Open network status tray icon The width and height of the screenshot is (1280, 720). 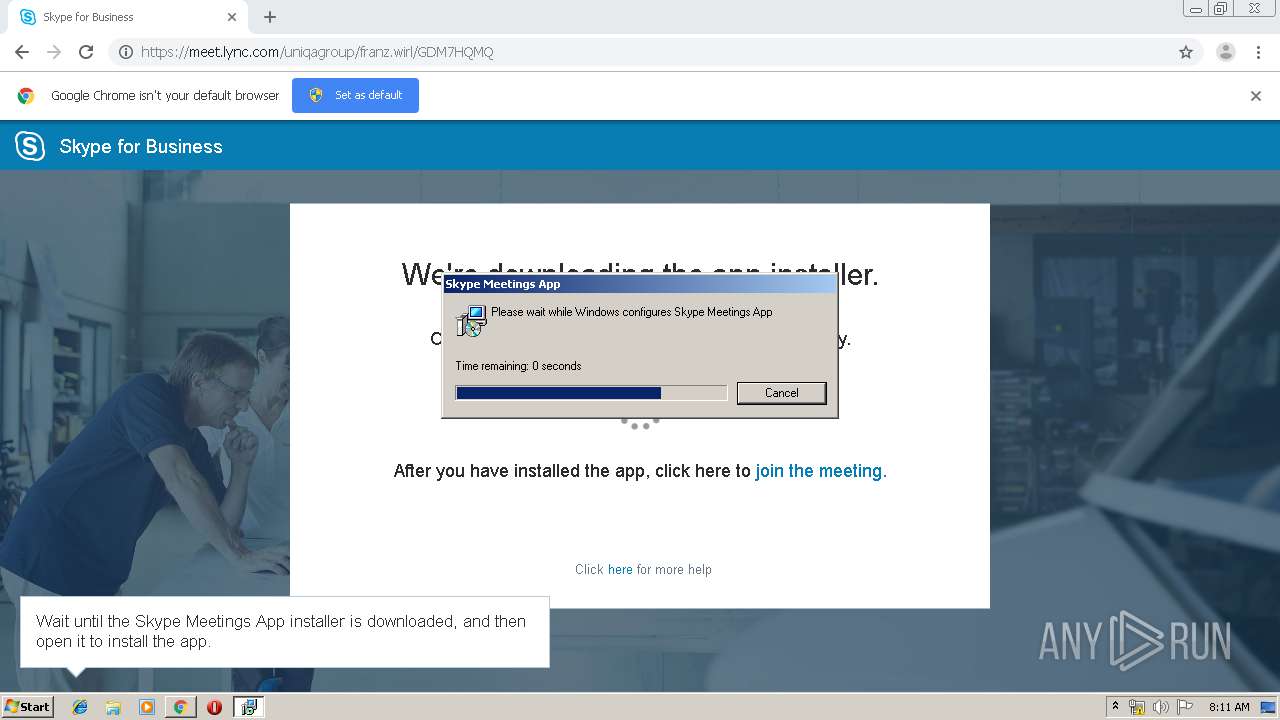tap(1137, 707)
